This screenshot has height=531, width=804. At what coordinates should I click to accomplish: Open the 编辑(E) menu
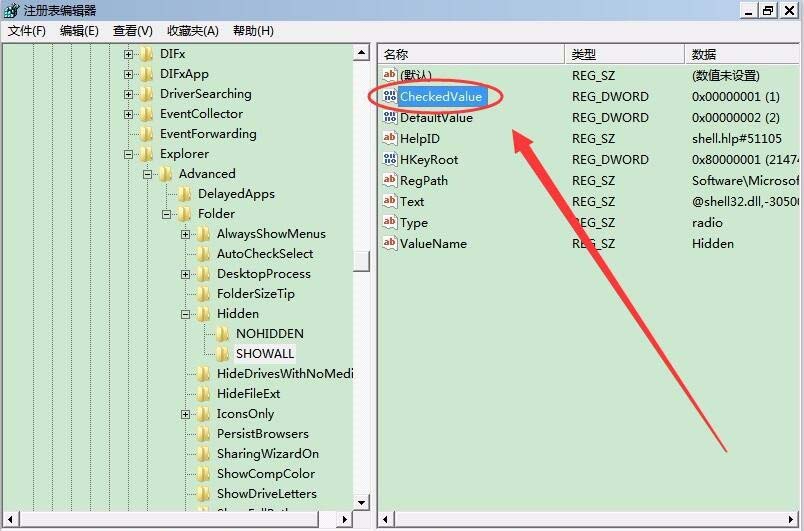[79, 31]
